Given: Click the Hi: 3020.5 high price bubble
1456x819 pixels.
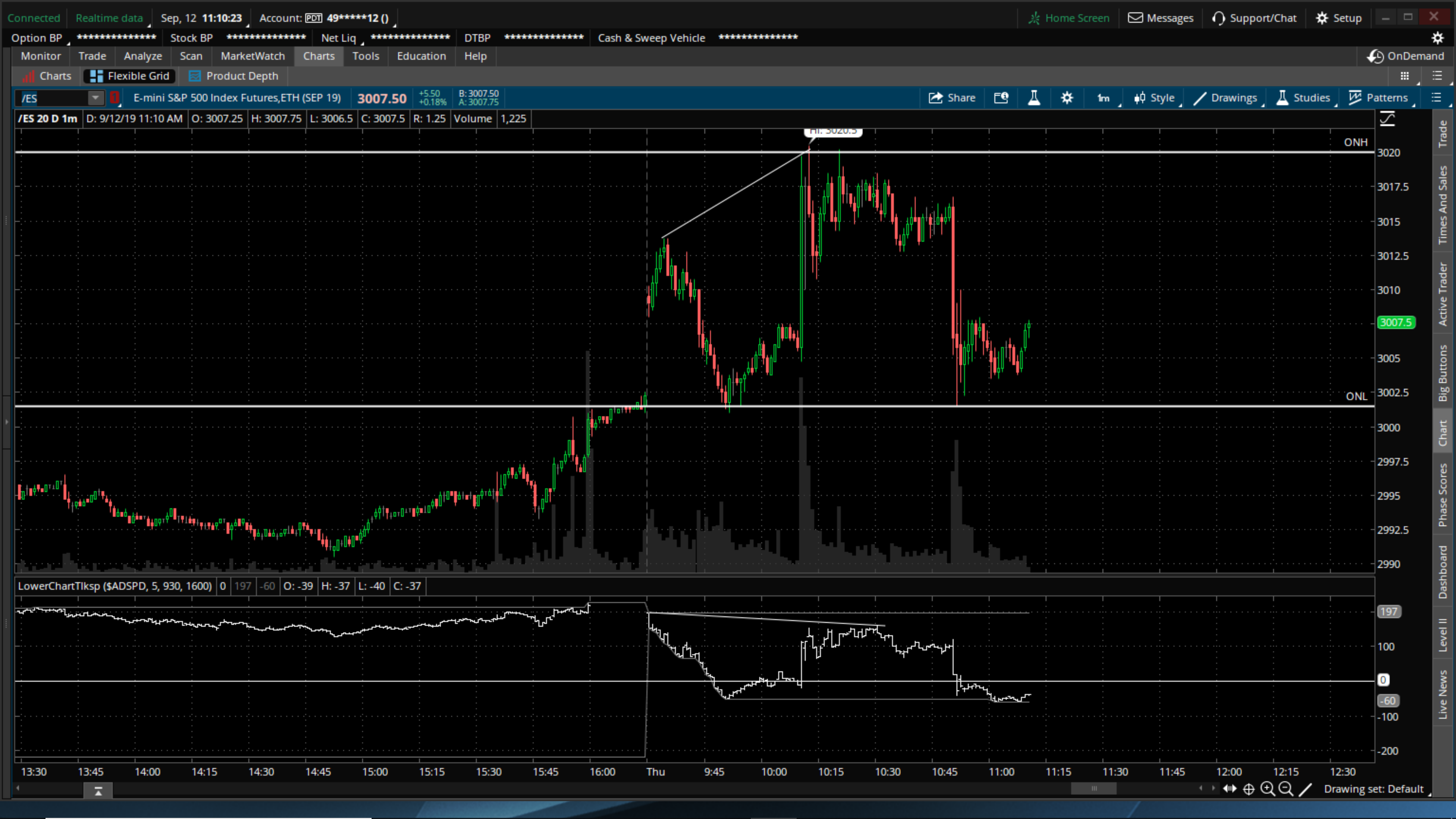Looking at the screenshot, I should tap(833, 132).
